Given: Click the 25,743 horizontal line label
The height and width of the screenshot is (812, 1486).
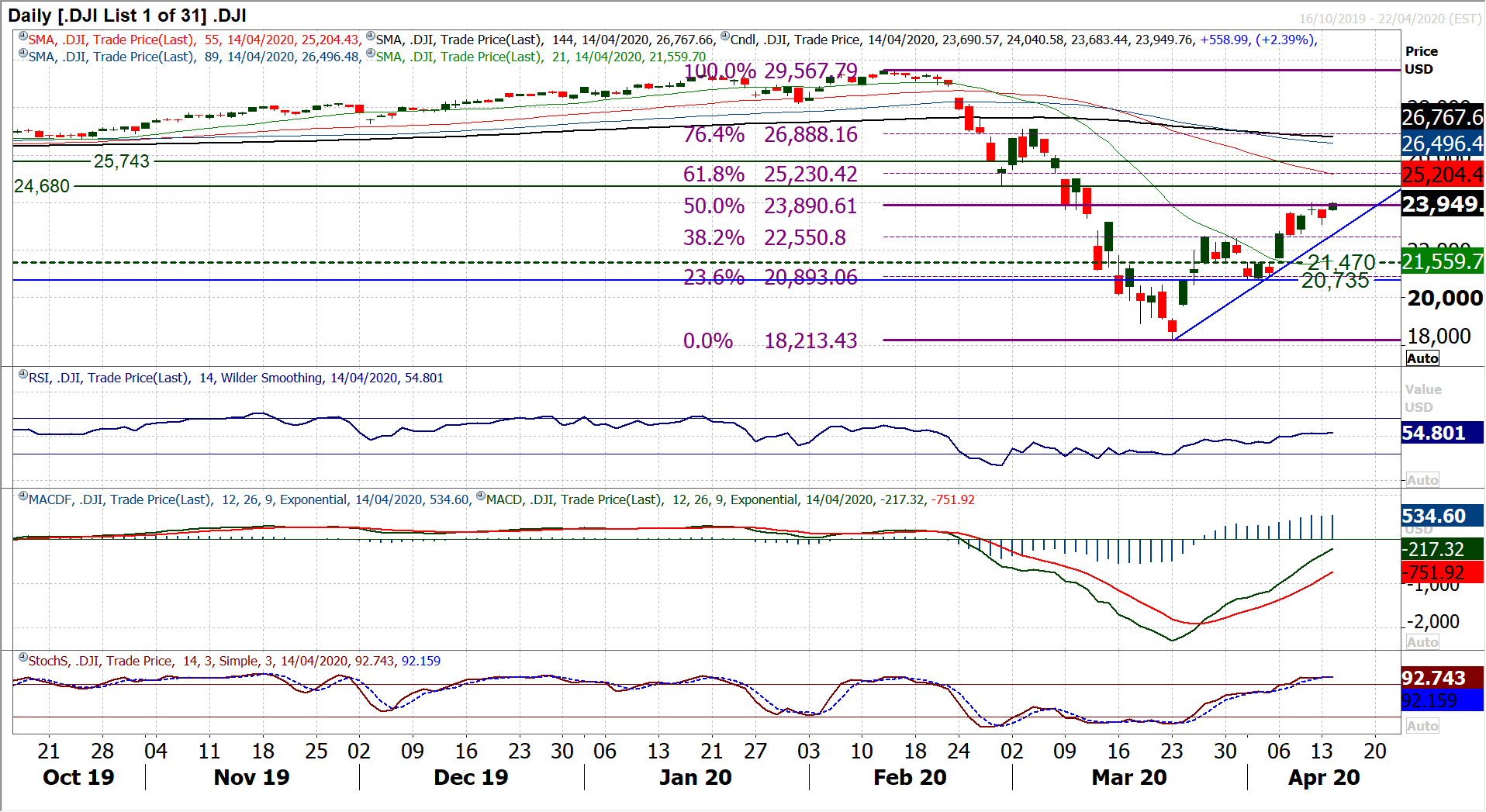Looking at the screenshot, I should coord(122,161).
